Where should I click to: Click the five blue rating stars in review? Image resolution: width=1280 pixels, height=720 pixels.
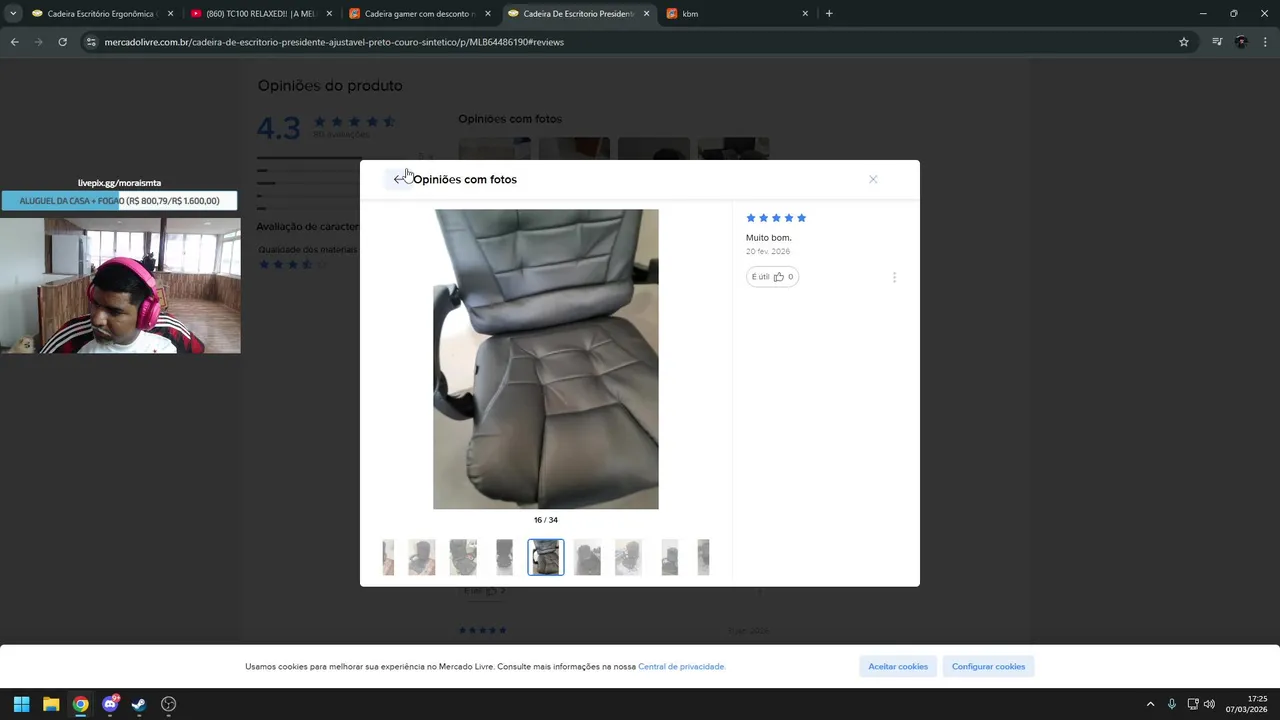[x=776, y=218]
